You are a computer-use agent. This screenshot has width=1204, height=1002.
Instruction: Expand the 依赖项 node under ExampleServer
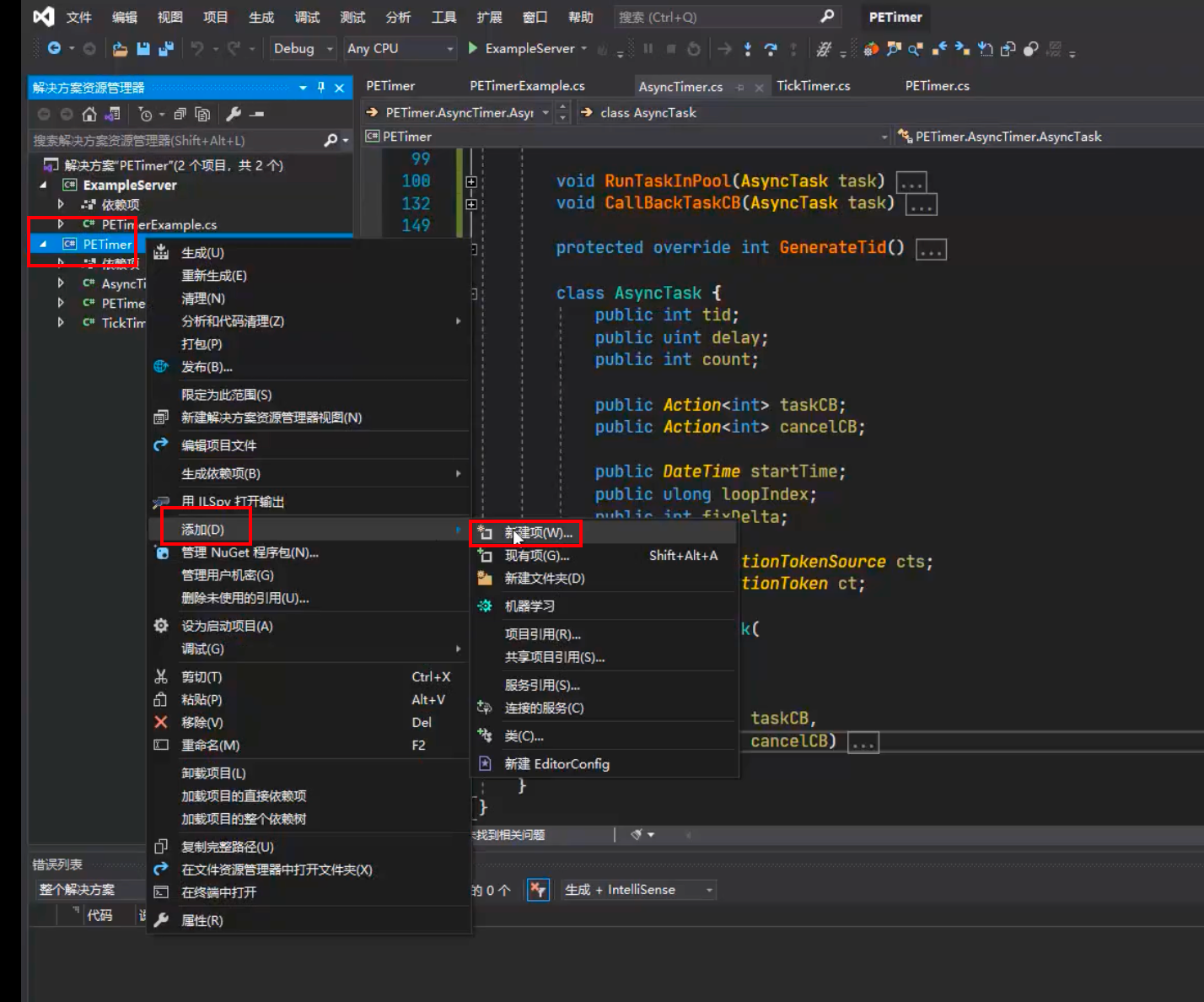coord(61,204)
